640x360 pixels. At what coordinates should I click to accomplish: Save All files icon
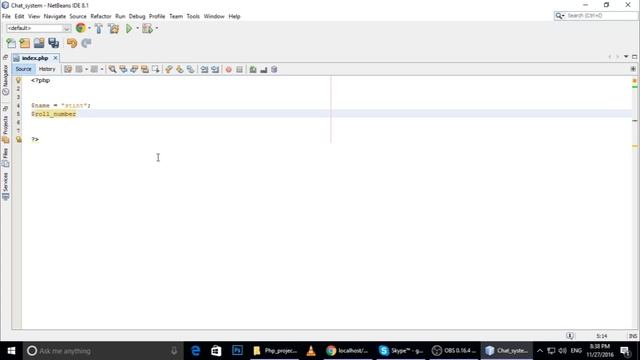click(53, 43)
